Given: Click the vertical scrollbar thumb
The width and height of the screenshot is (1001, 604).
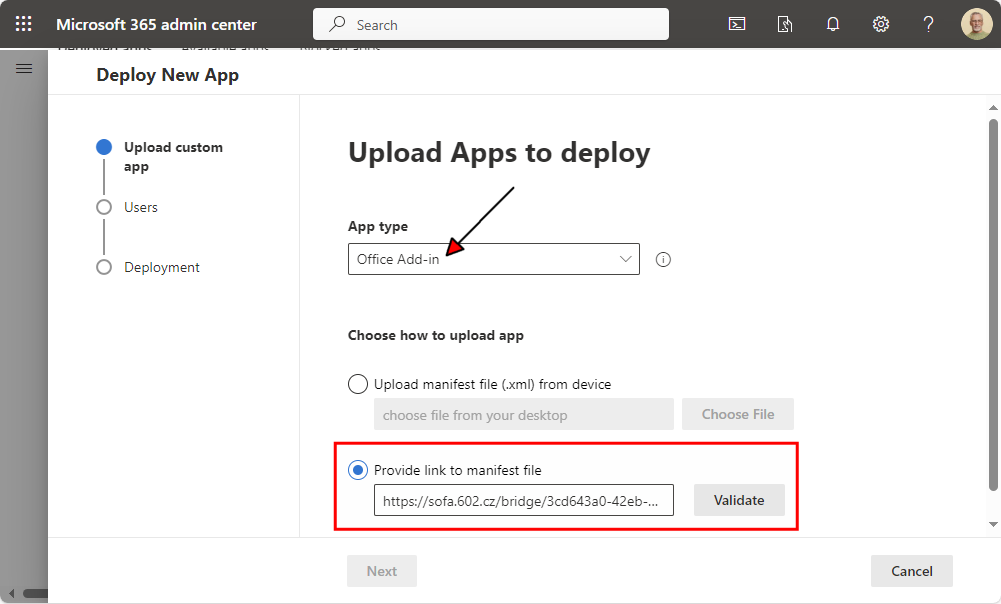Looking at the screenshot, I should click(993, 305).
